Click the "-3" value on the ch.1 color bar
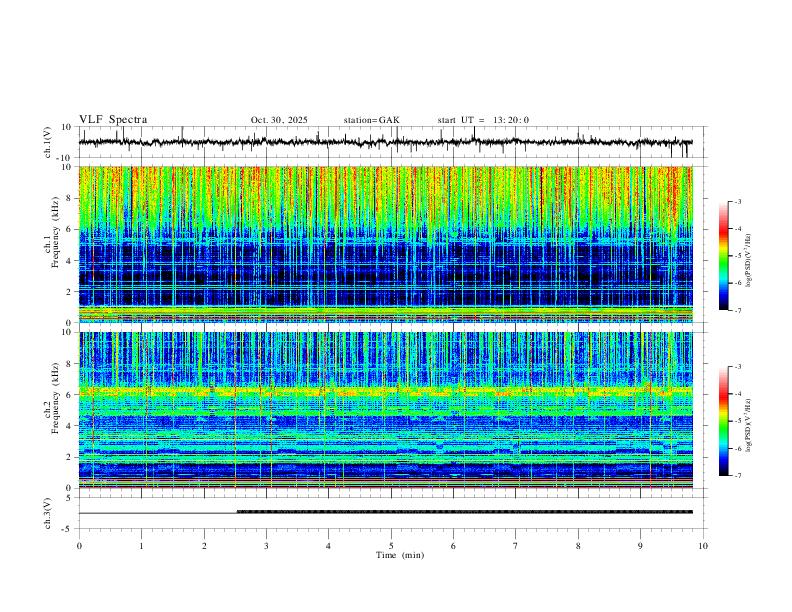 coord(738,201)
